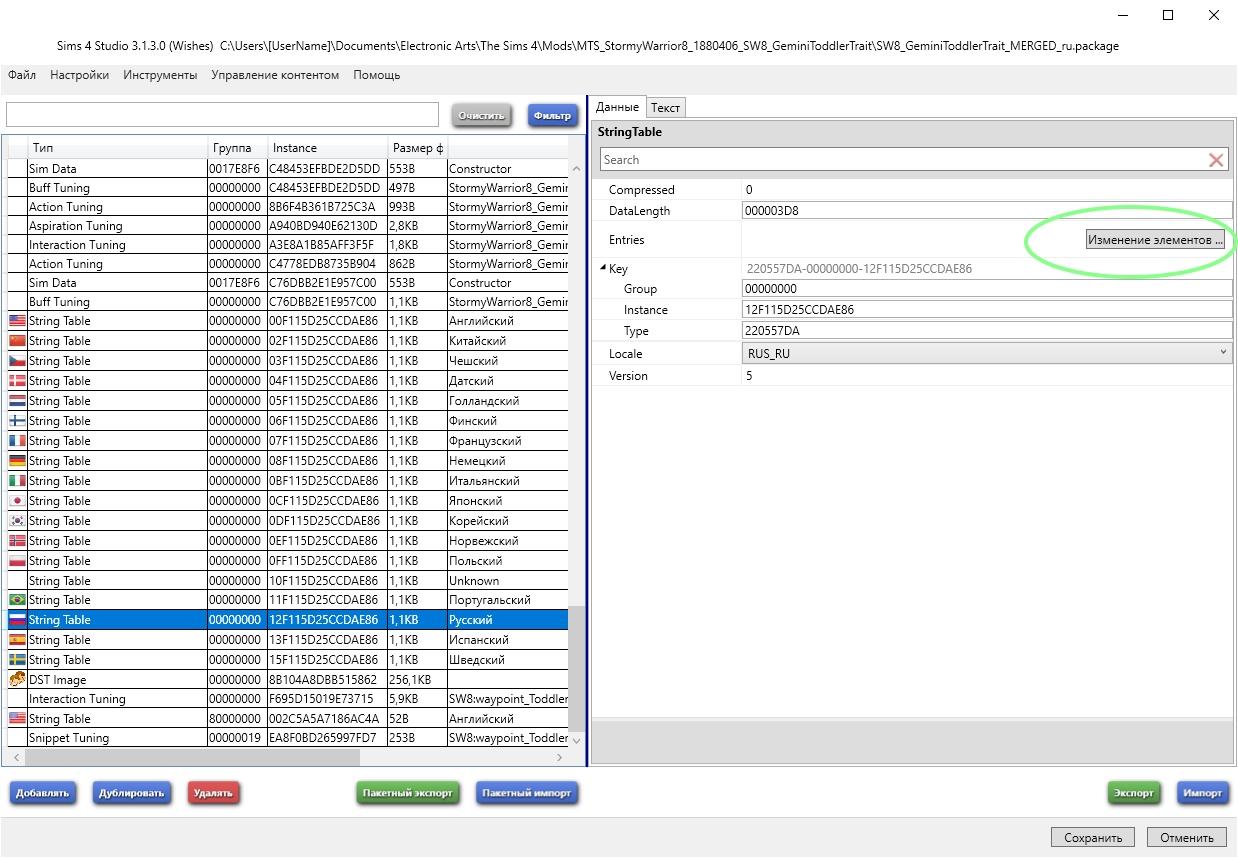Click the Chinese flag icon in the list
Screen dimensions: 1238x858
(x=17, y=341)
